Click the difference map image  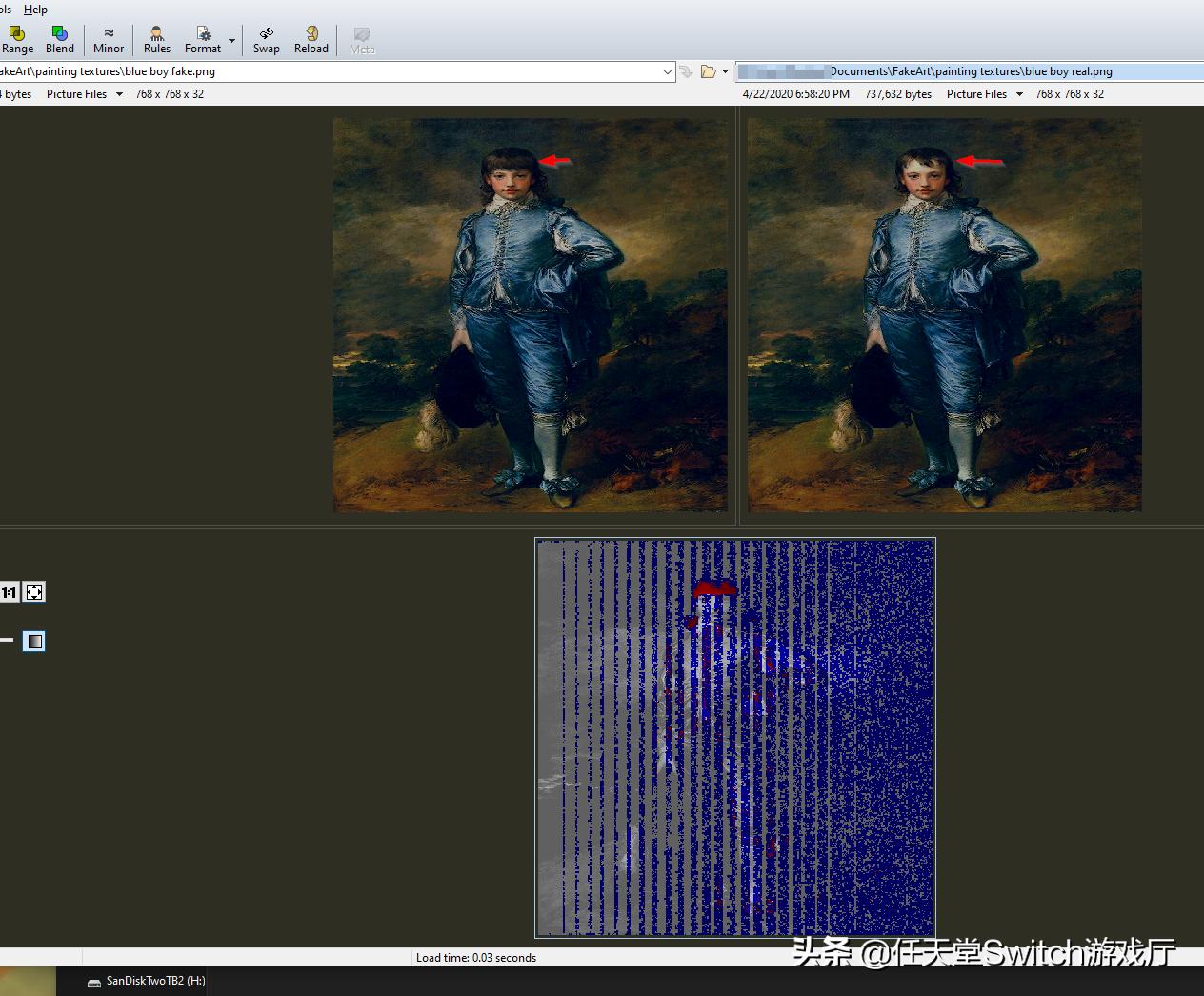tap(735, 738)
